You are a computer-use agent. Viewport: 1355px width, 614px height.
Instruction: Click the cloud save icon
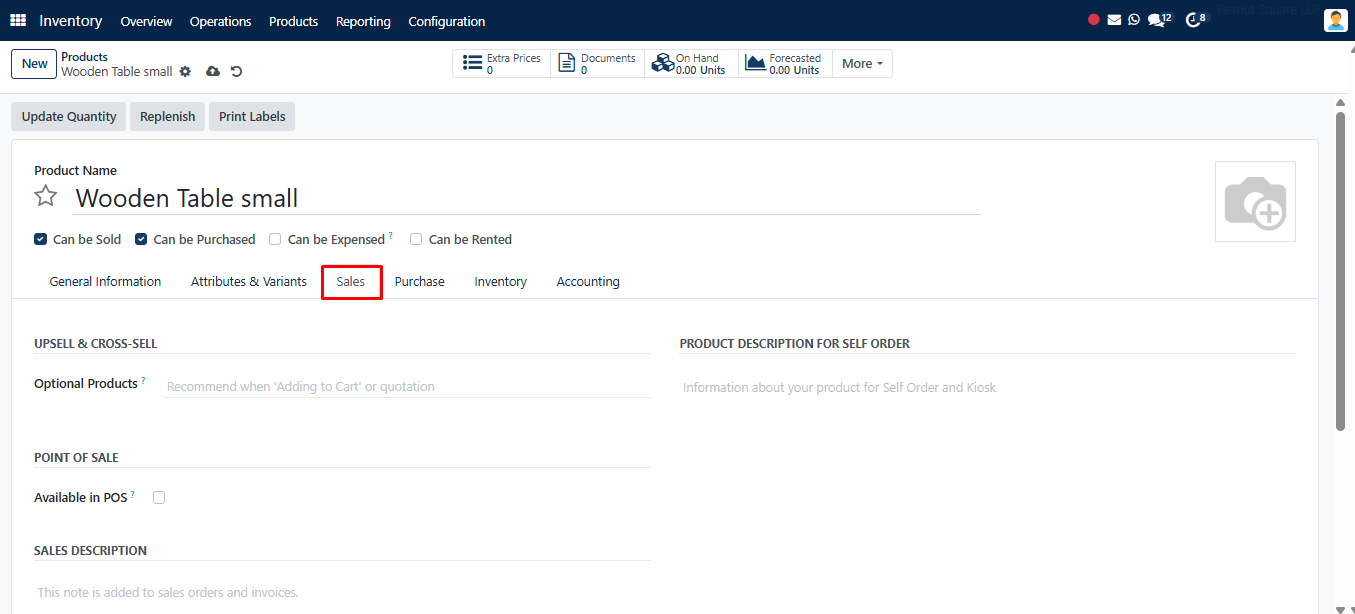click(x=212, y=72)
